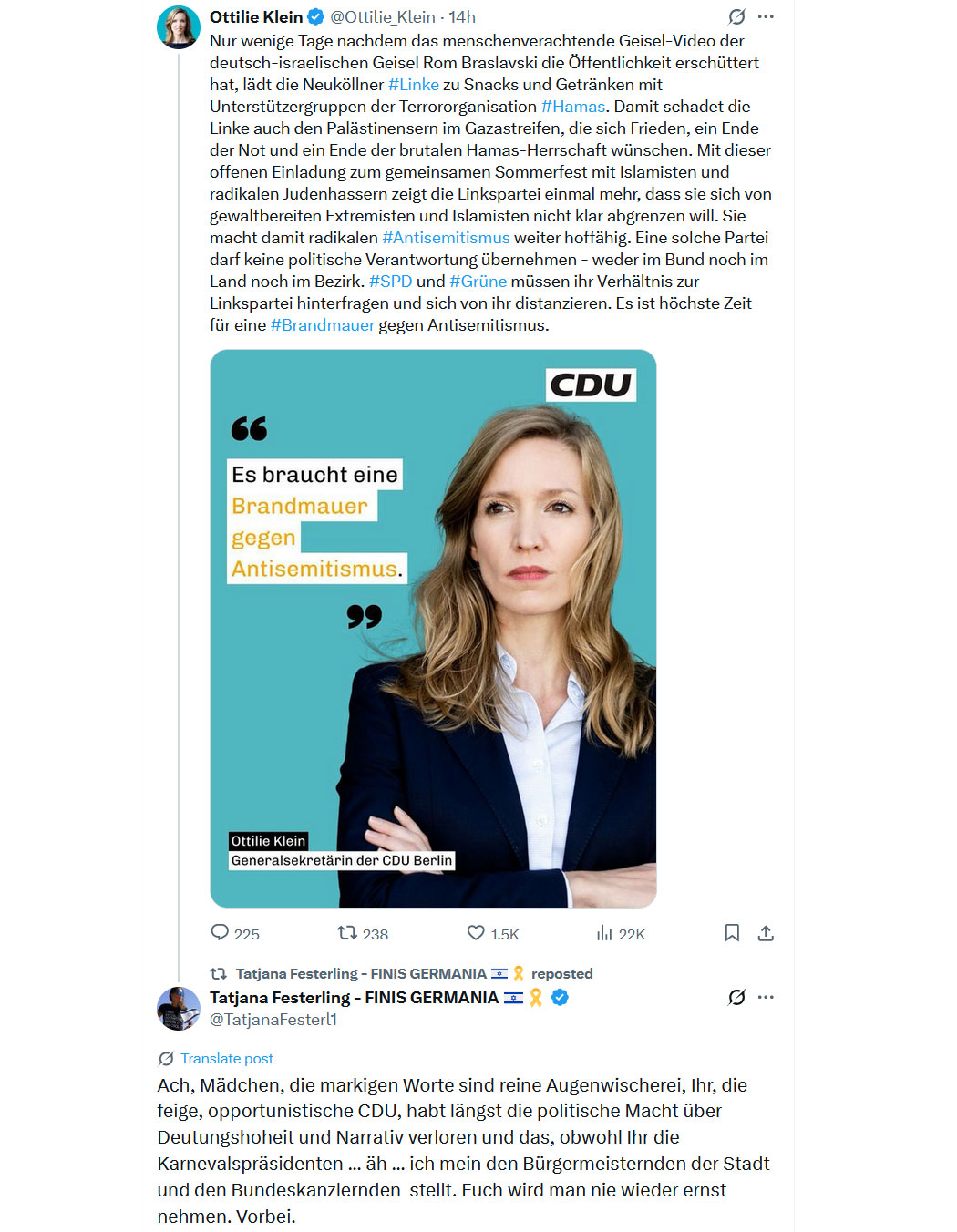This screenshot has height=1232, width=957.
Task: Repost the Ottilie Klein tweet
Action: (x=346, y=932)
